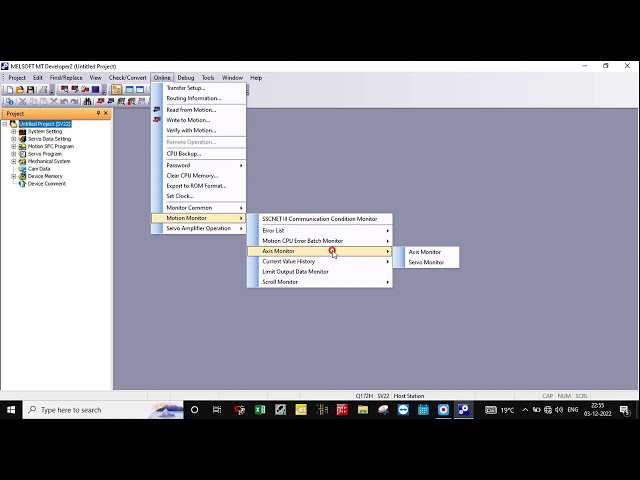The width and height of the screenshot is (640, 480).
Task: Click the icon beside Read from Motion
Action: 157,109
